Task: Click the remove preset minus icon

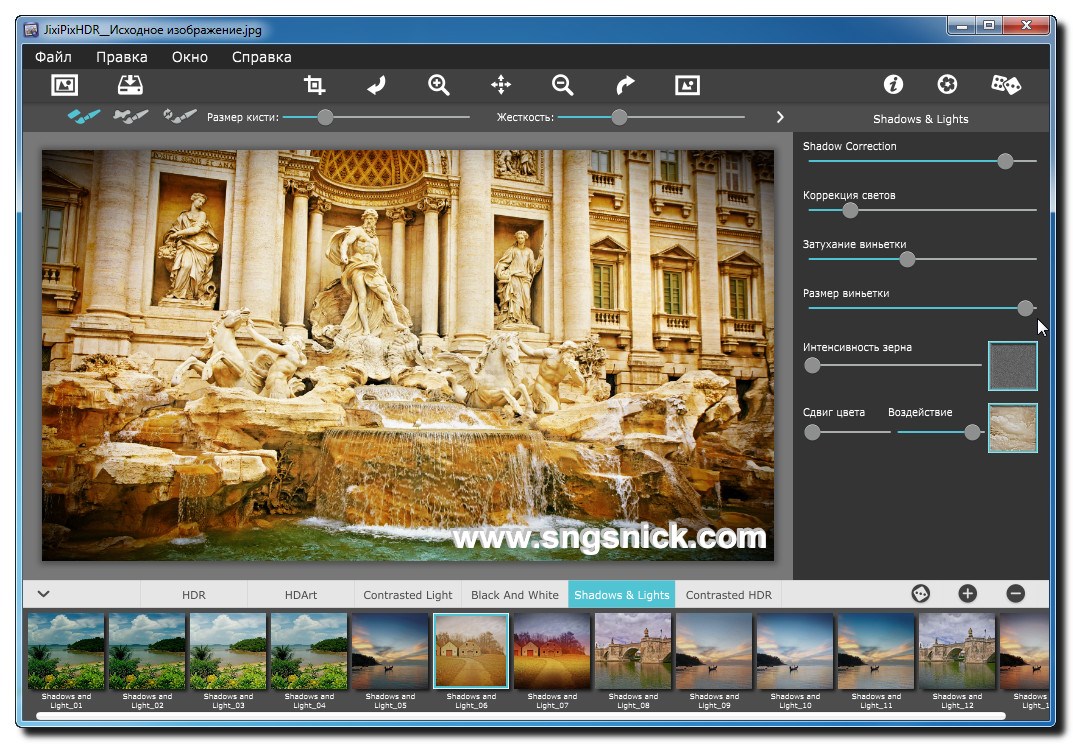Action: point(1016,593)
